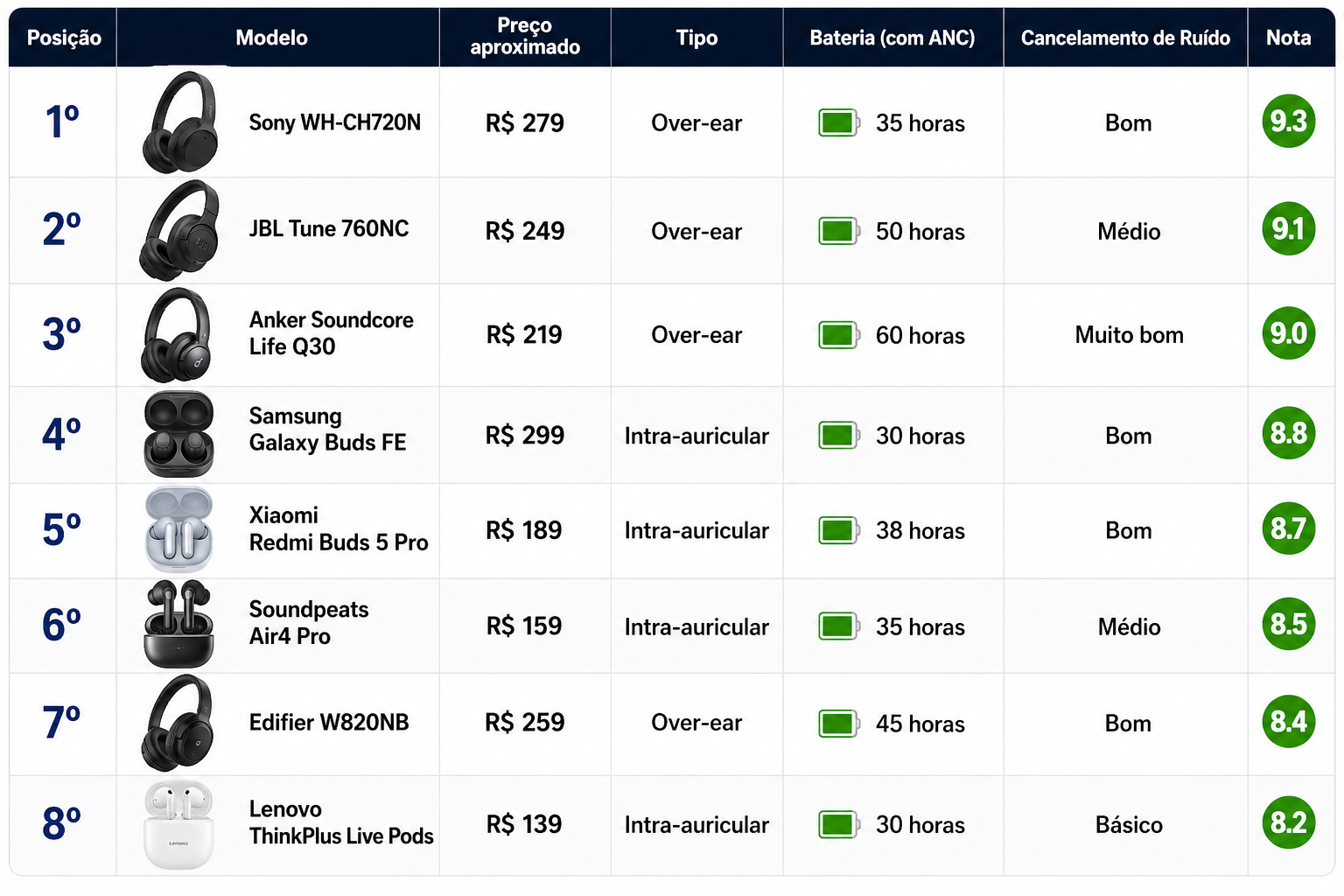Click the battery icon in the JBL Tune 760NC row

click(839, 231)
